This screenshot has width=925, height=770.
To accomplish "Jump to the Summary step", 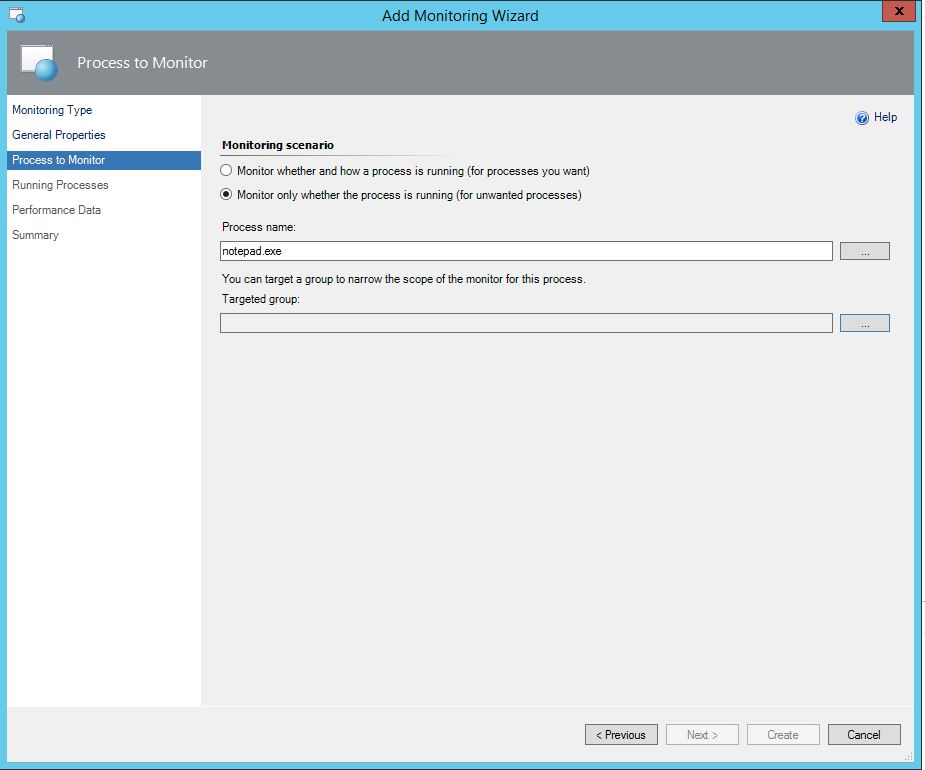I will 35,235.
